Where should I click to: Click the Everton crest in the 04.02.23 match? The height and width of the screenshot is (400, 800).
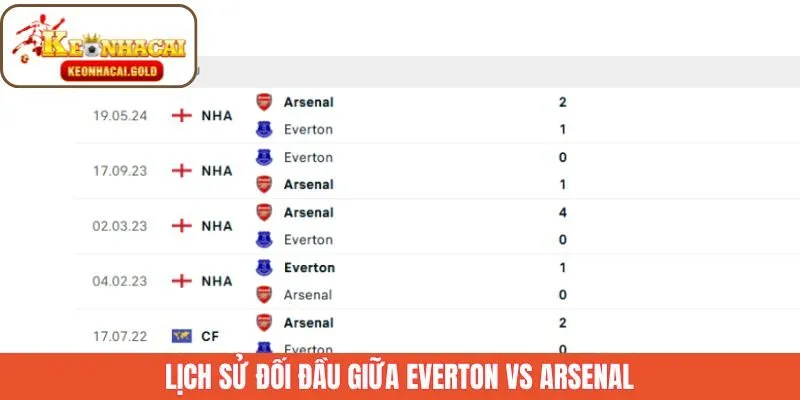264,267
